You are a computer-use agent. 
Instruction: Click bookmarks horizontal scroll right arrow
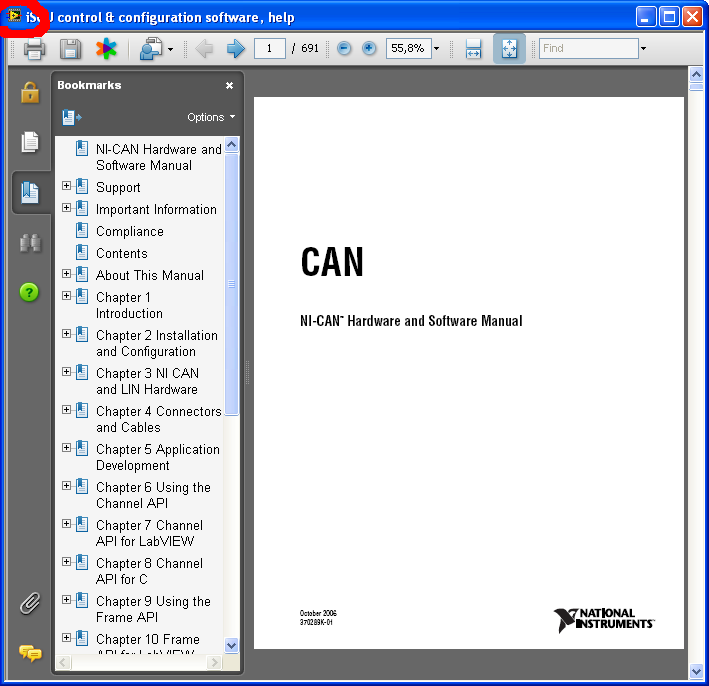point(214,662)
